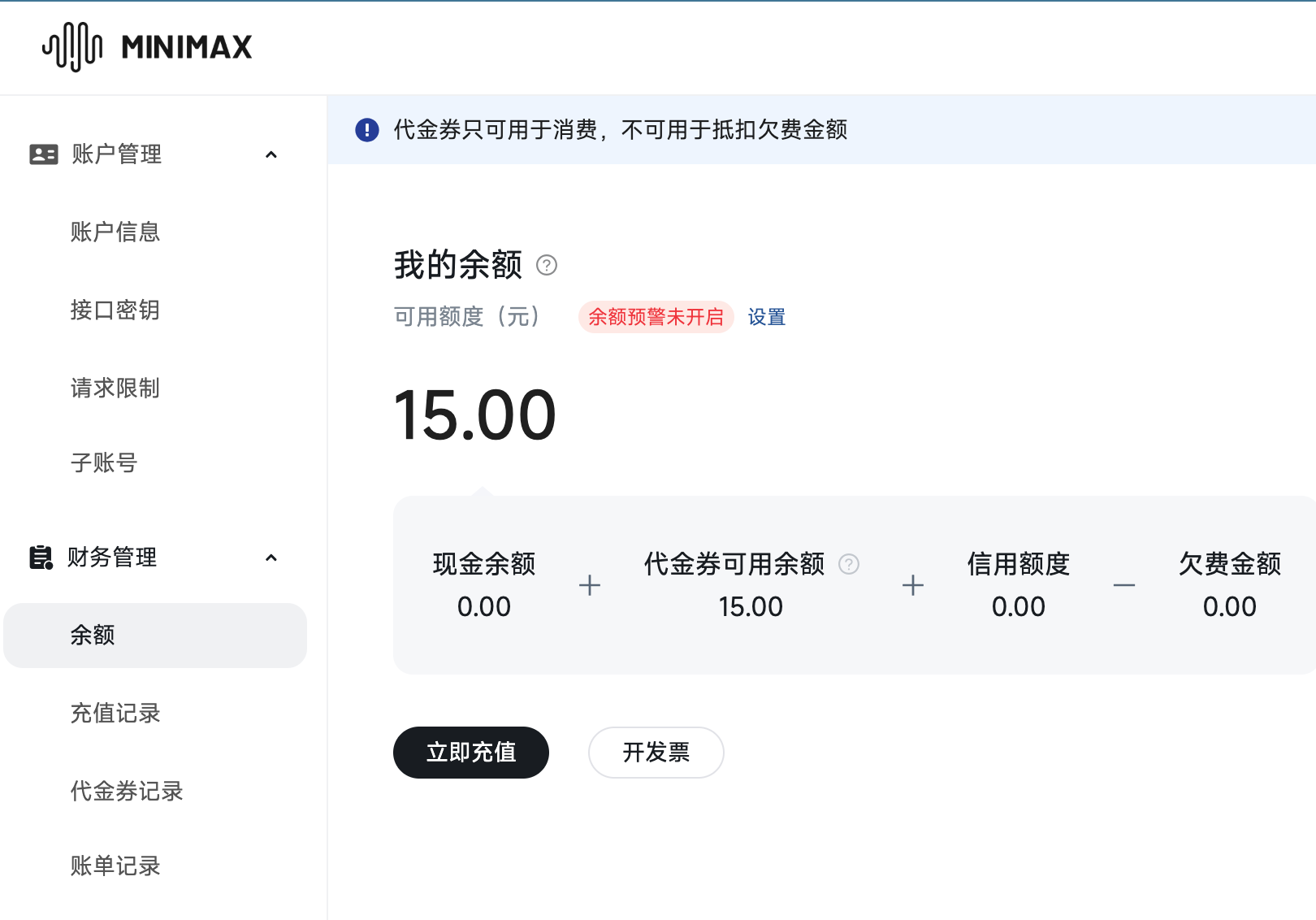Click the info icon on the voucher notice banner

click(367, 130)
